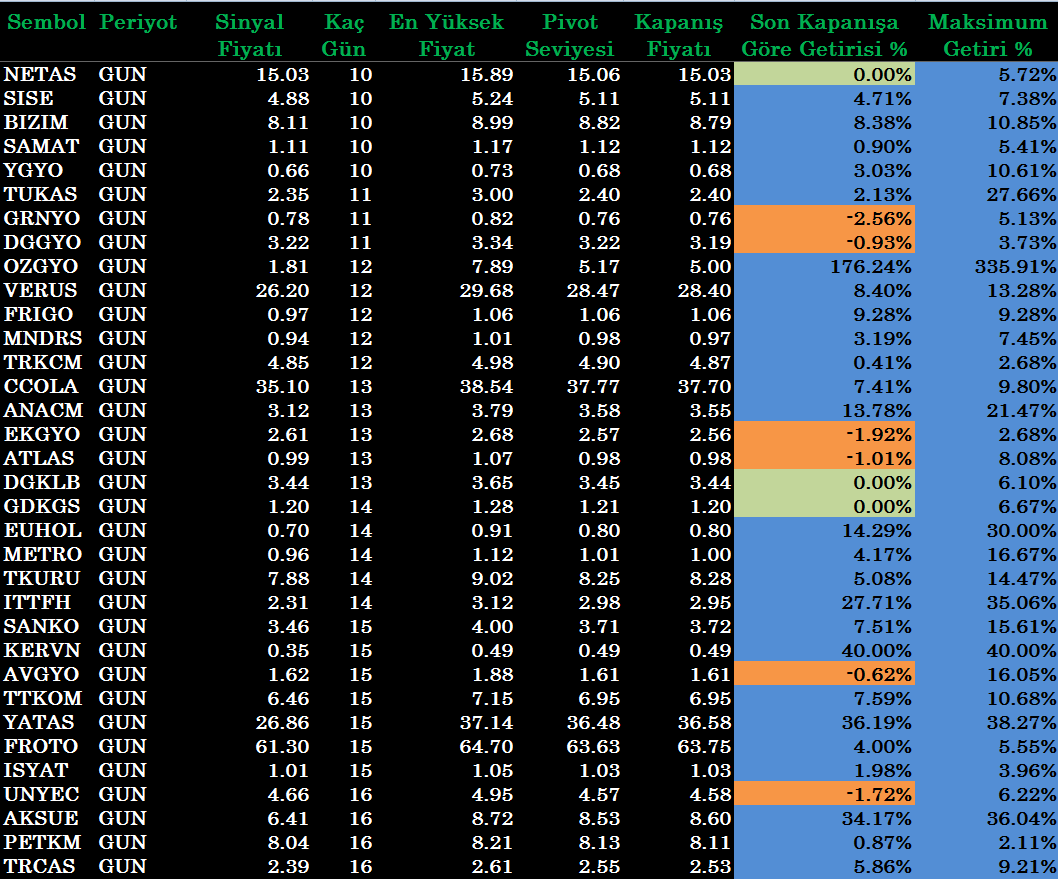Select the YGYO symbol cell

coord(33,170)
